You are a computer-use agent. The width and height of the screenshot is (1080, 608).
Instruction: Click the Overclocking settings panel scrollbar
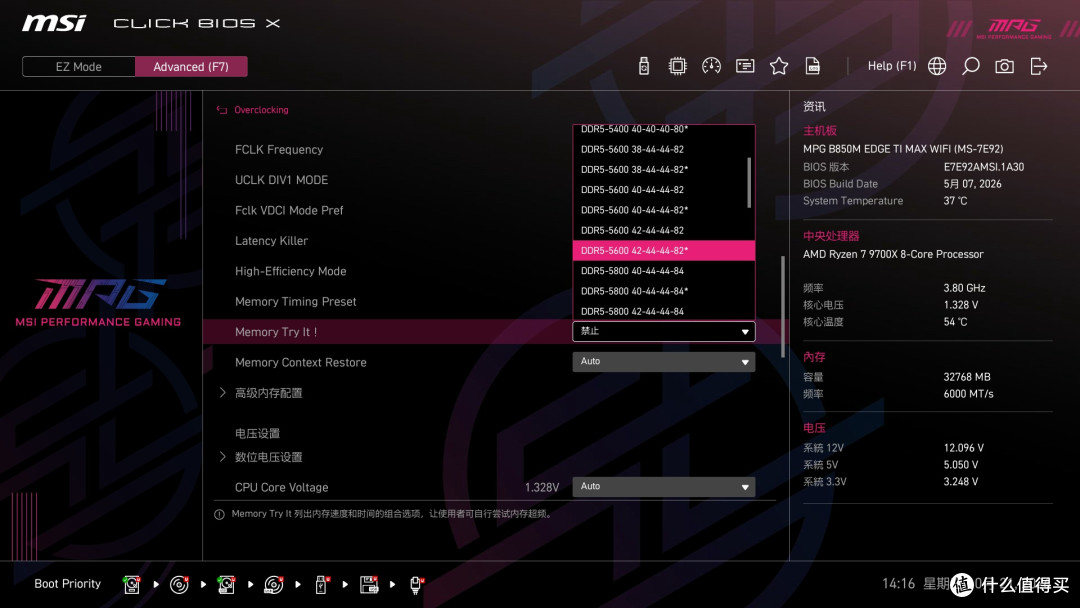pos(783,306)
